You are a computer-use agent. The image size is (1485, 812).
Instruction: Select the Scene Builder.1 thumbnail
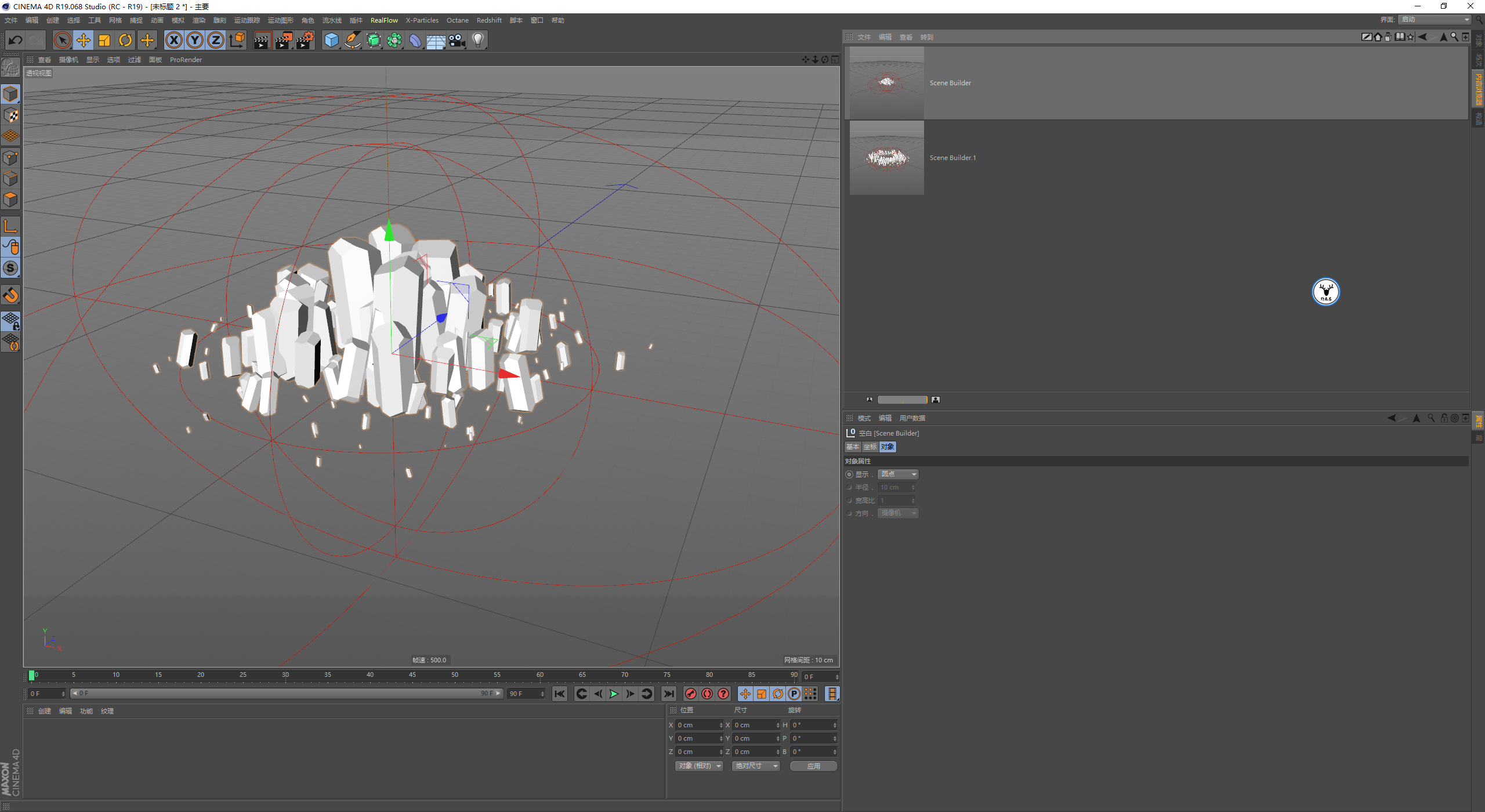[886, 158]
